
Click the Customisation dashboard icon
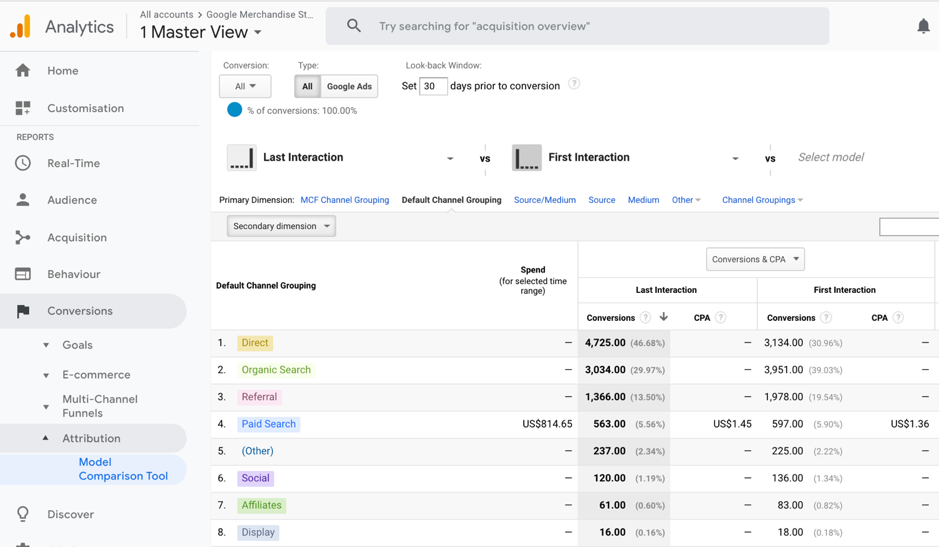(x=23, y=108)
